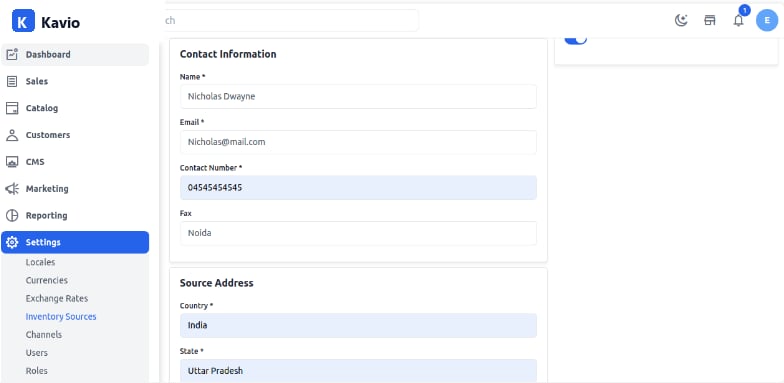Click the Dashboard chart icon
This screenshot has height=383, width=784.
click(12, 54)
